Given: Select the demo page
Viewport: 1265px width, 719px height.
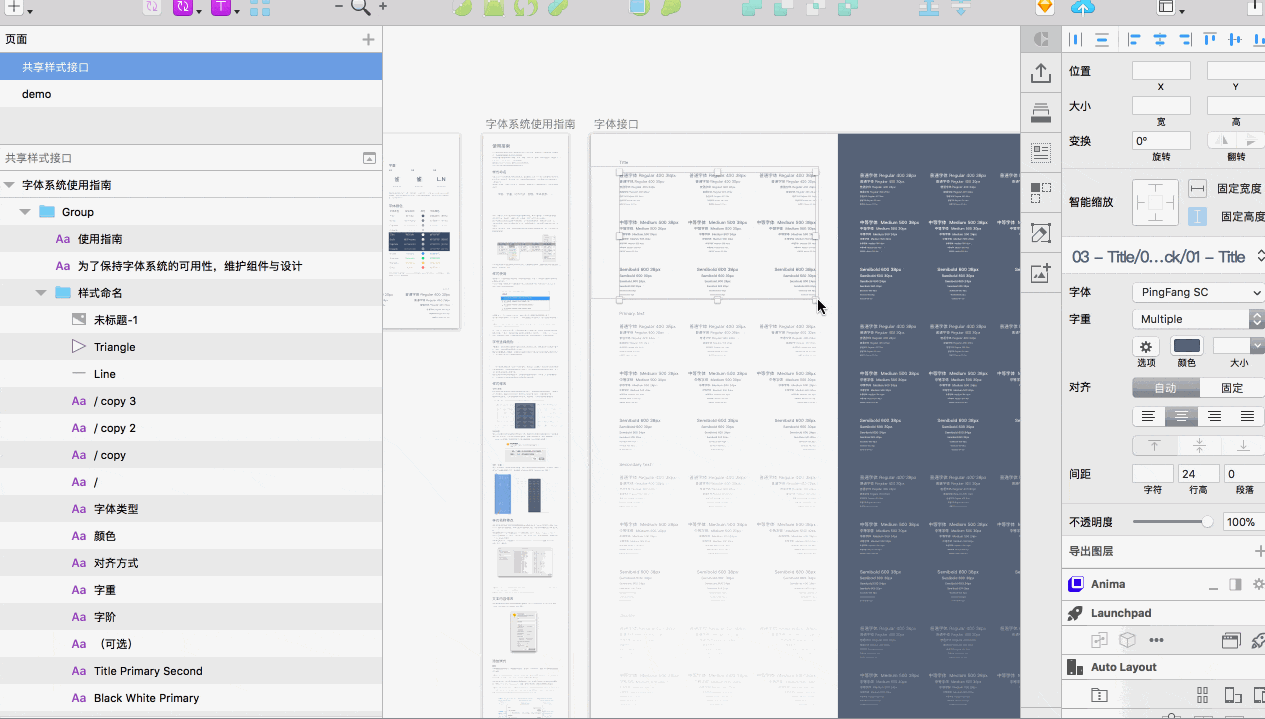Looking at the screenshot, I should [x=191, y=94].
